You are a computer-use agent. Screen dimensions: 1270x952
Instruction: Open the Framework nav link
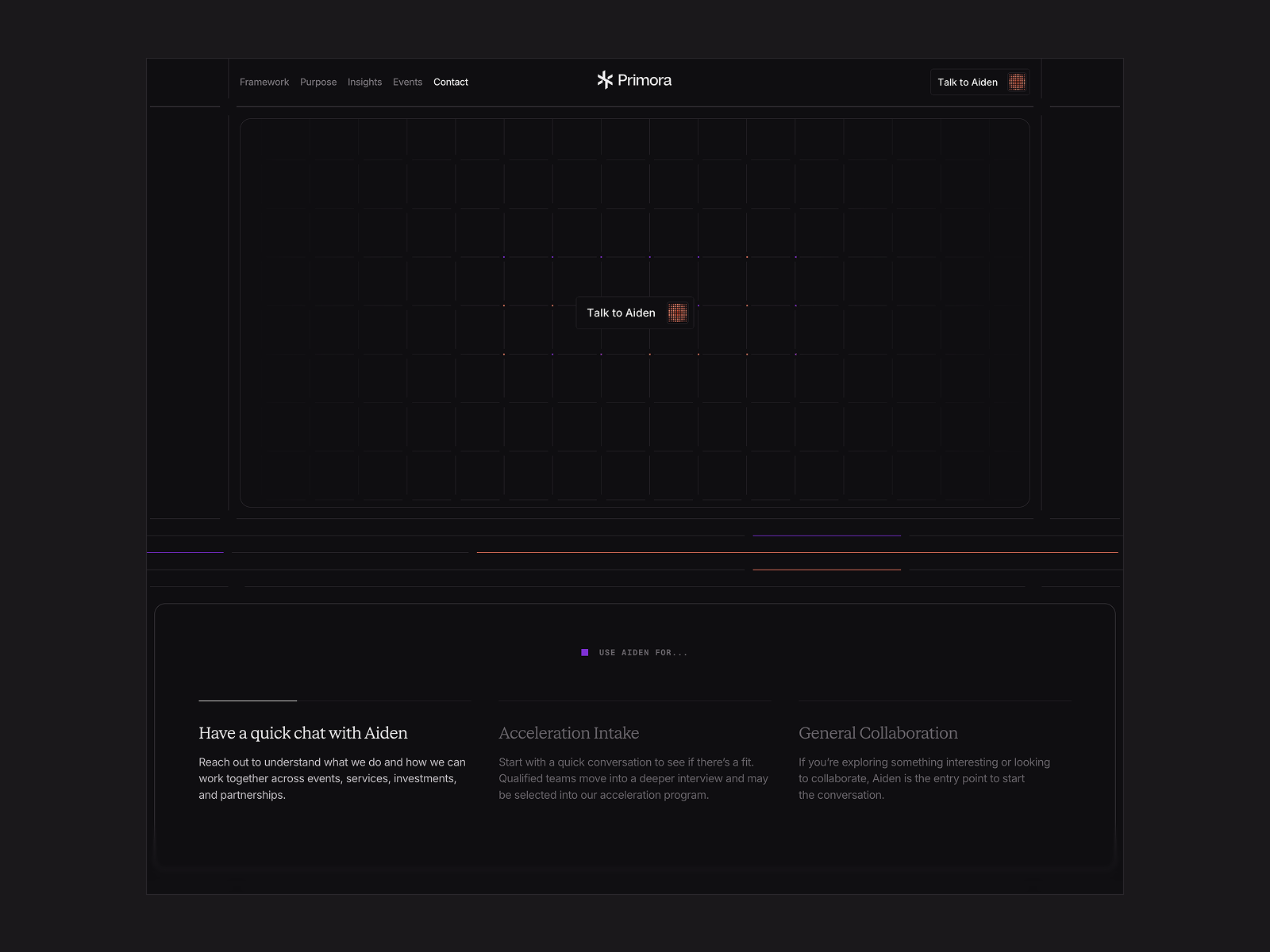pyautogui.click(x=264, y=83)
